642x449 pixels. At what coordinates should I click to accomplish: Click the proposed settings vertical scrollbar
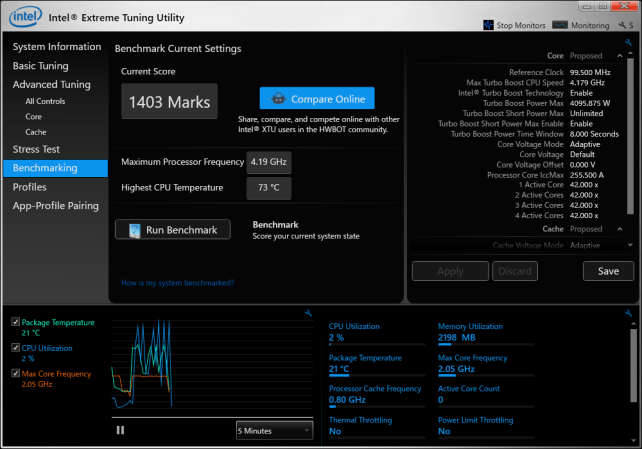(x=630, y=137)
